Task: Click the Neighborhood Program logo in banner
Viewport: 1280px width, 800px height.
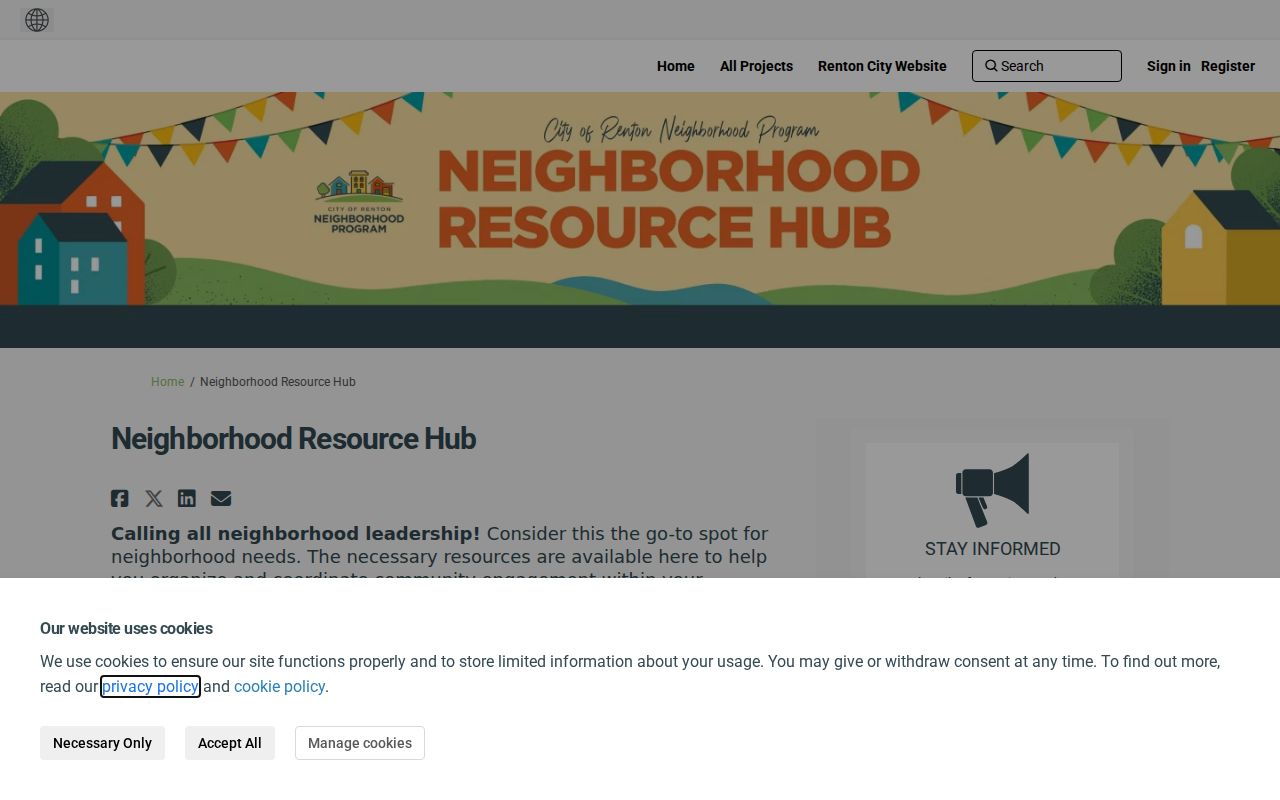Action: 359,202
